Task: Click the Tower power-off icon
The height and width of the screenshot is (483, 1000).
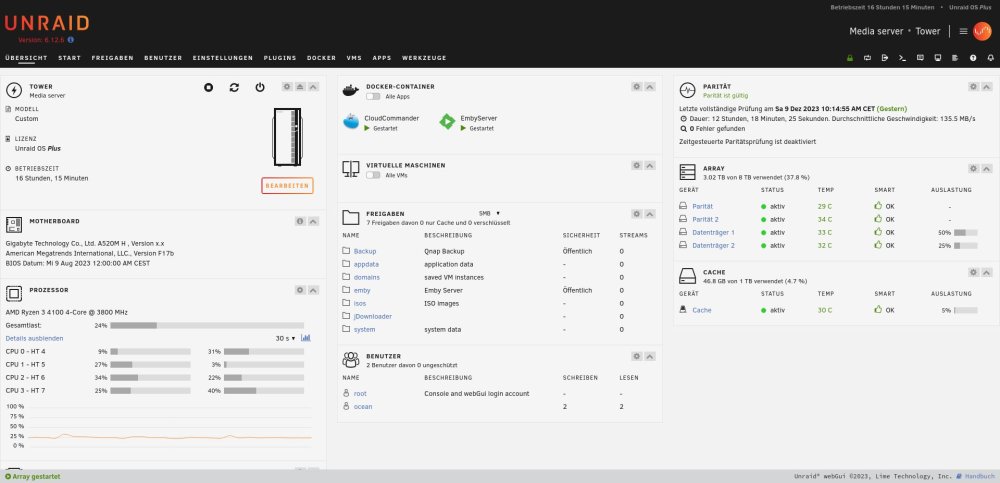Action: (260, 87)
